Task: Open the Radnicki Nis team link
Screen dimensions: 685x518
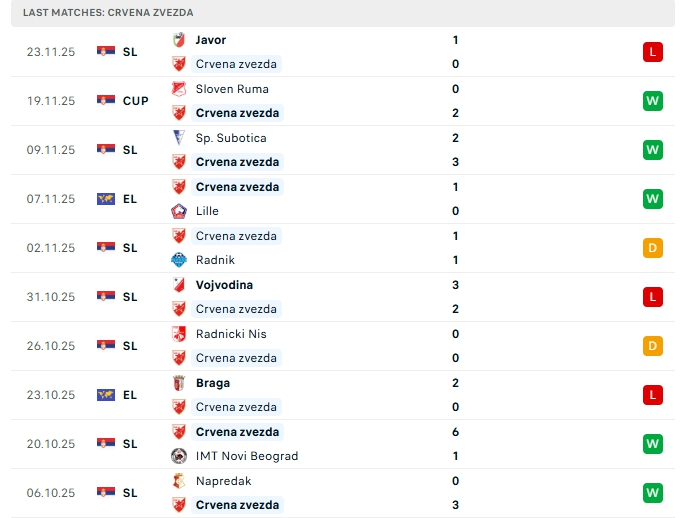Action: click(231, 334)
